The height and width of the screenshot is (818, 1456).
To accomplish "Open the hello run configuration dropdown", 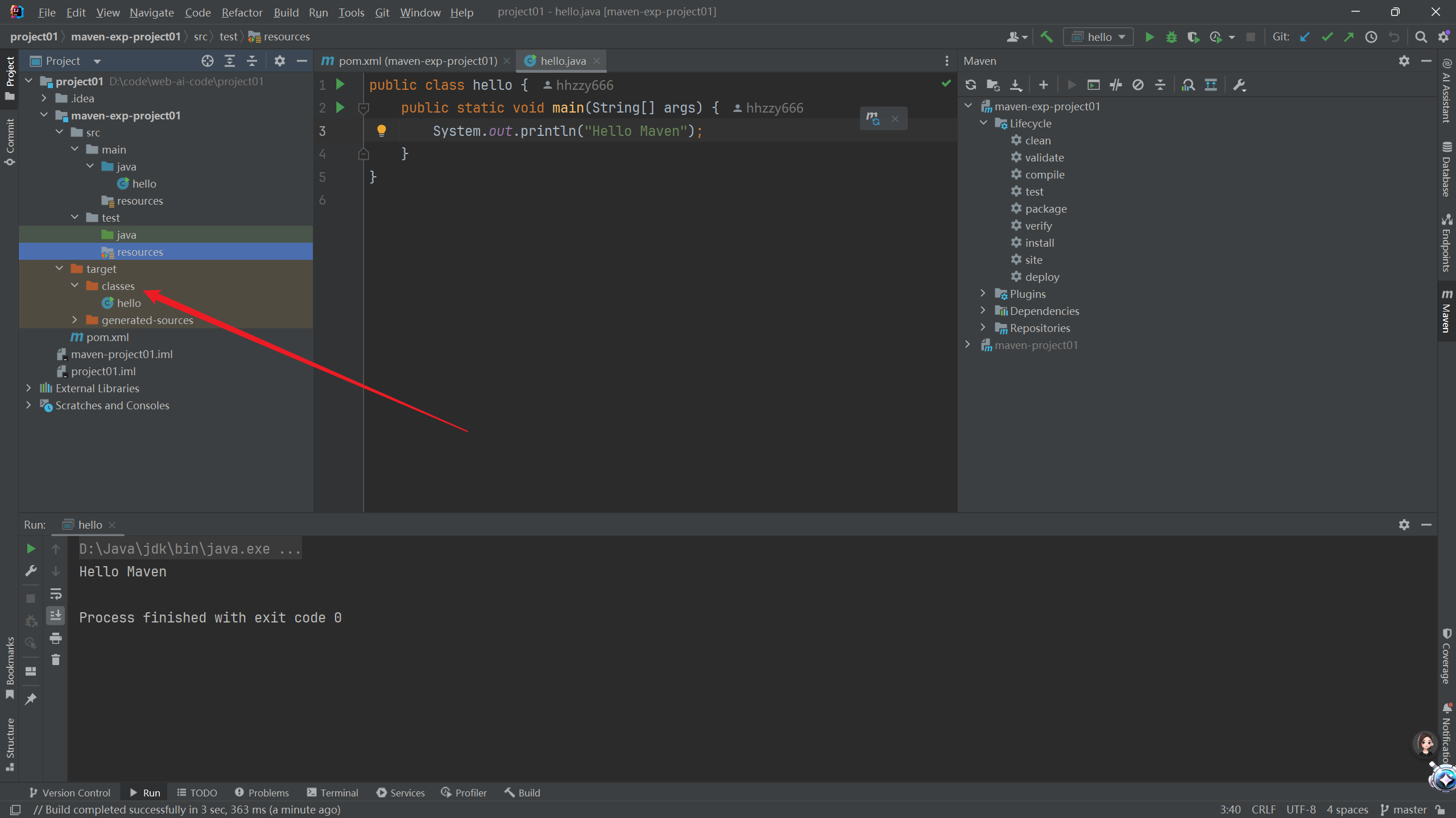I will point(1099,37).
